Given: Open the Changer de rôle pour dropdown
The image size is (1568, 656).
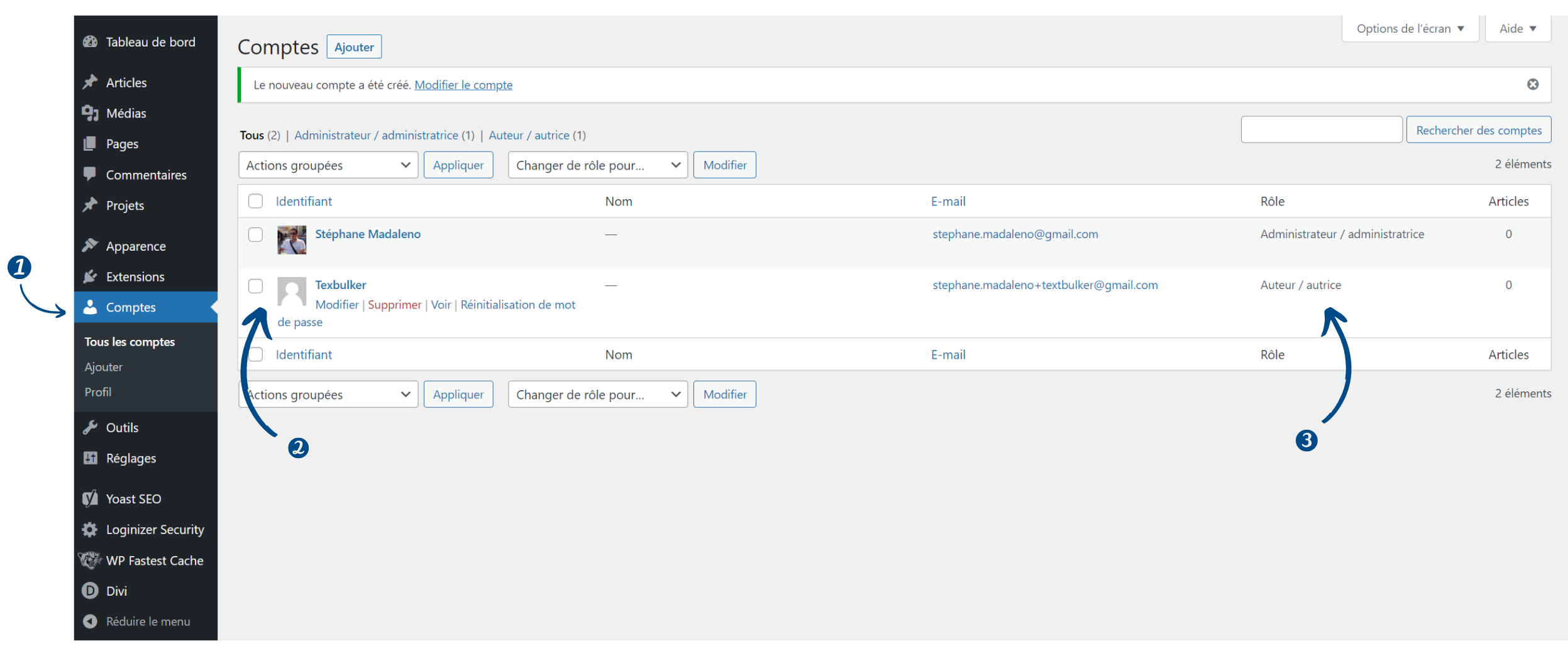Looking at the screenshot, I should 597,165.
